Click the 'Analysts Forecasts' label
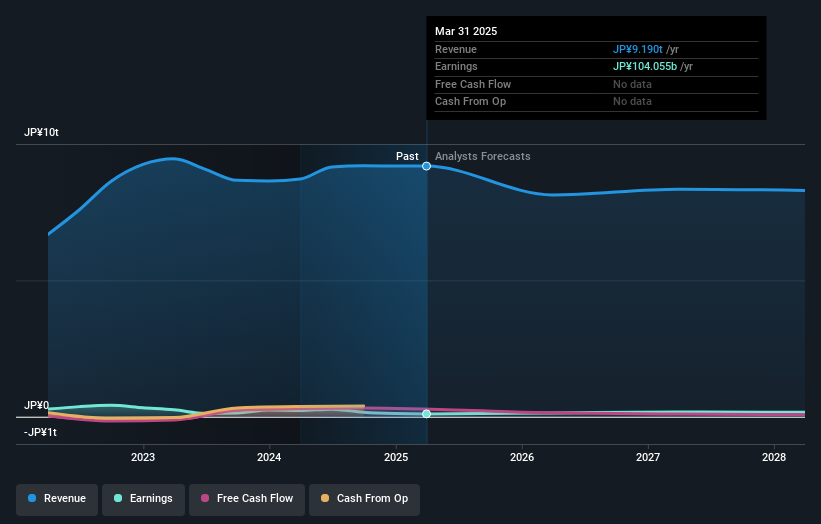Screen dimensions: 821x524 coord(483,156)
